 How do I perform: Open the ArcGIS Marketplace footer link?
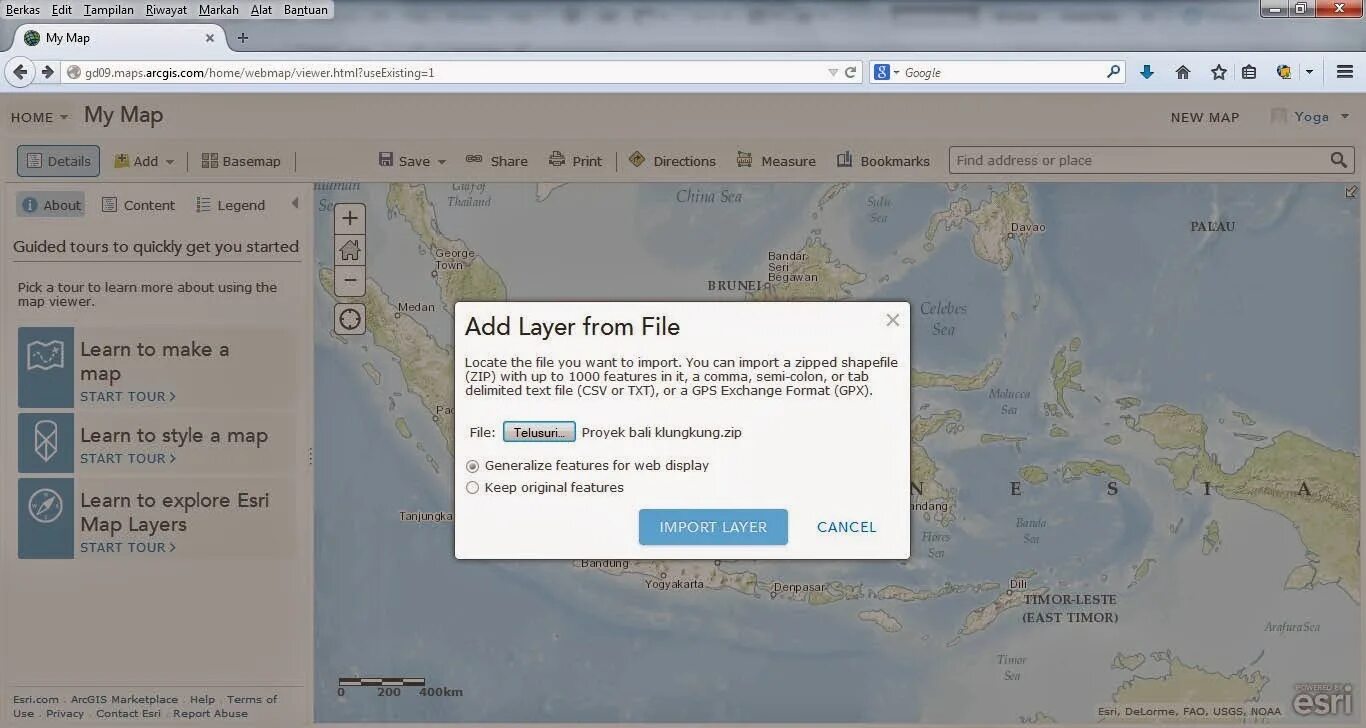124,700
